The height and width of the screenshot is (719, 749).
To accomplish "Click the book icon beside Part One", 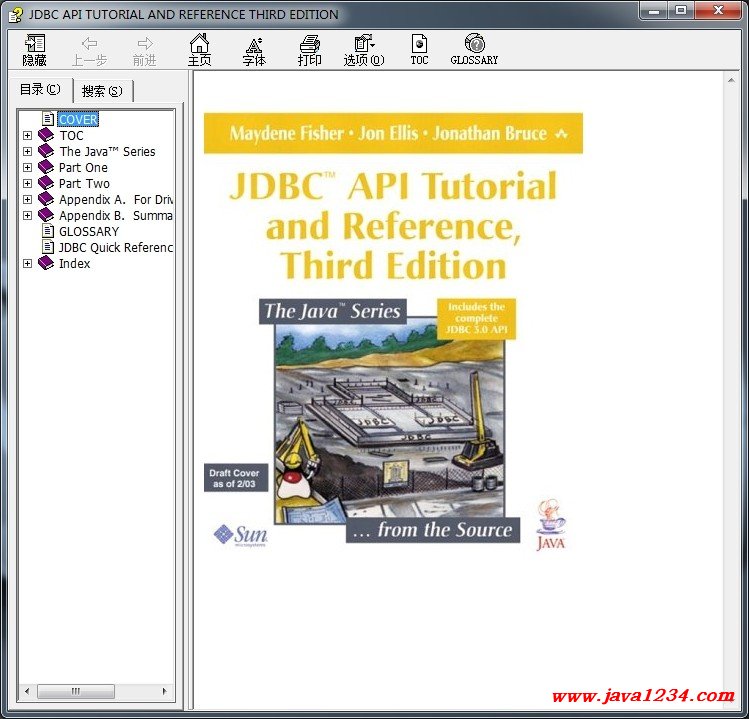I will click(x=46, y=167).
